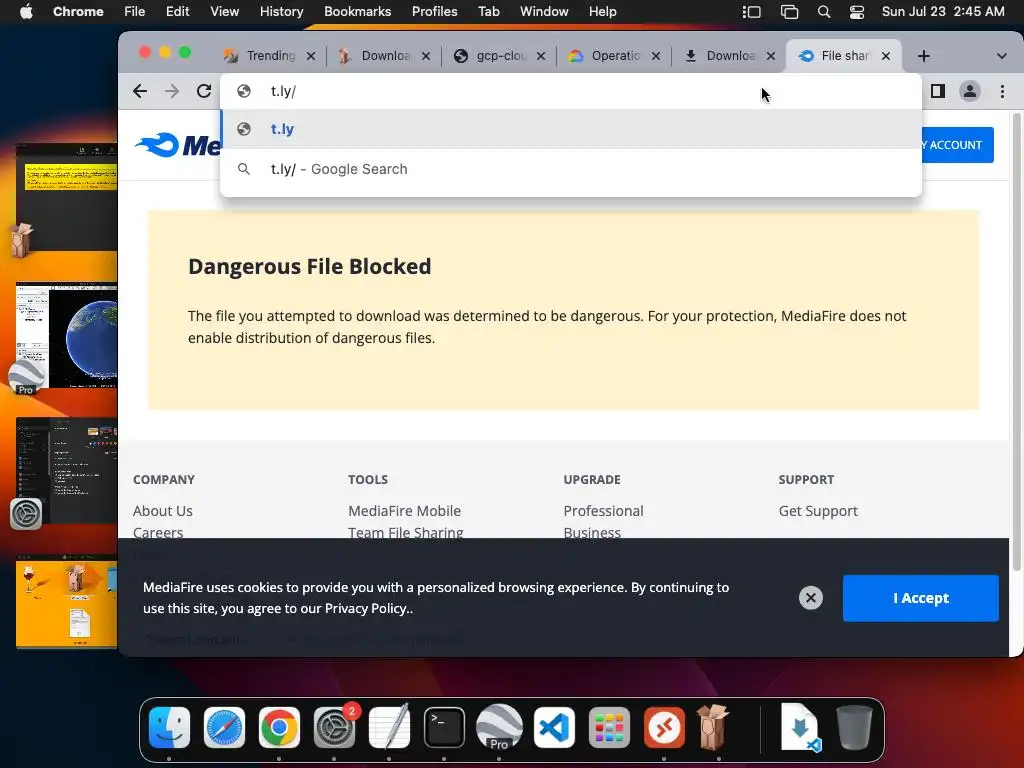The width and height of the screenshot is (1024, 768).
Task: Select Google Earth Stage Manager thumbnail
Action: [66, 336]
